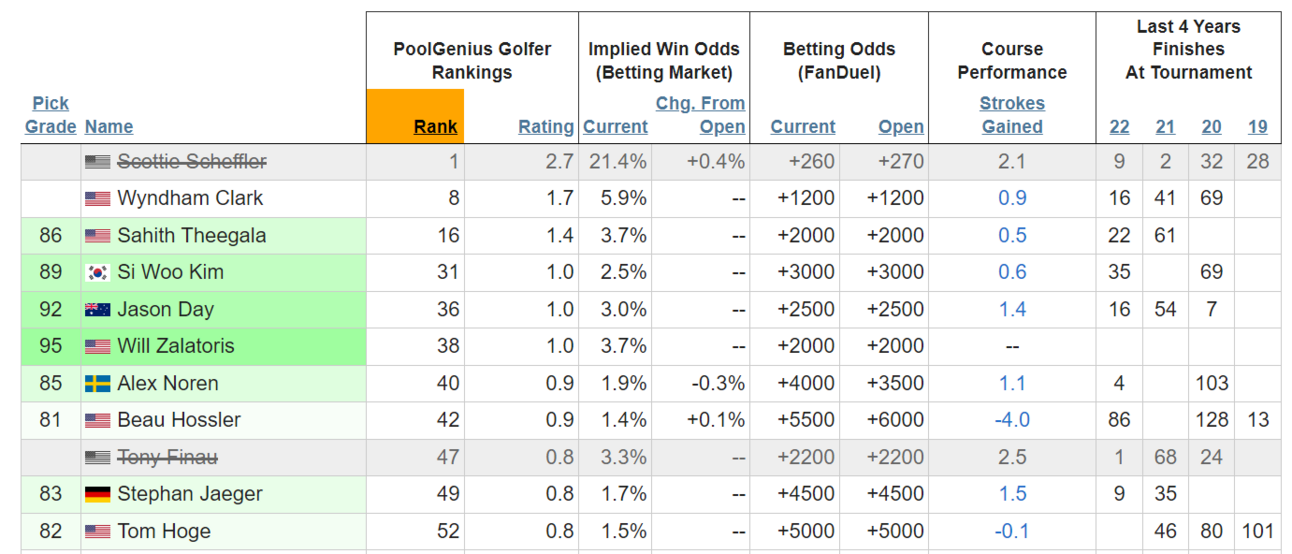Image resolution: width=1292 pixels, height=554 pixels.
Task: Sort by the Rating column header
Action: point(546,127)
